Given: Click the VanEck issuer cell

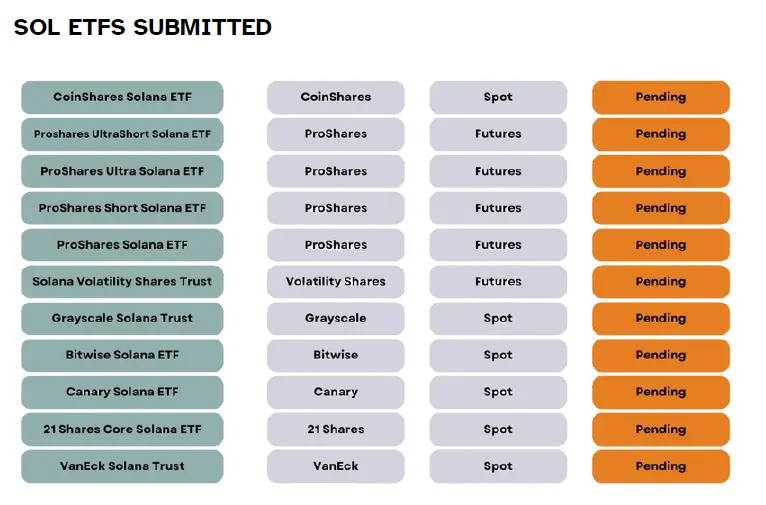Looking at the screenshot, I should tap(336, 466).
